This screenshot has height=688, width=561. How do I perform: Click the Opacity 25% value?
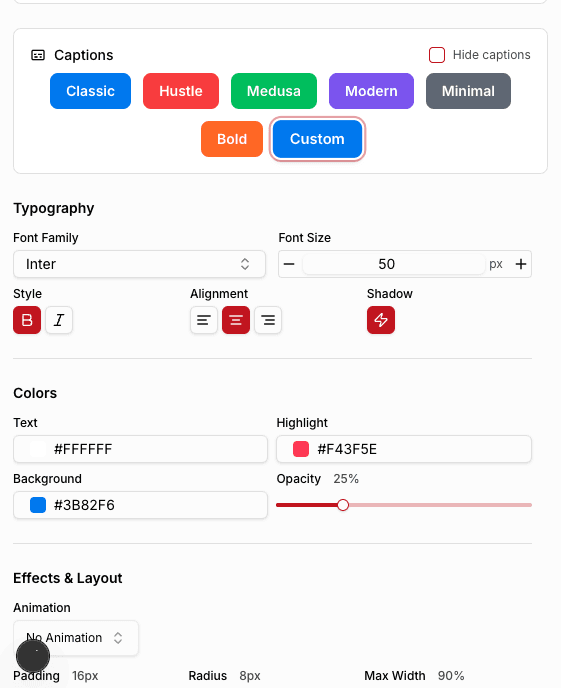pyautogui.click(x=346, y=479)
